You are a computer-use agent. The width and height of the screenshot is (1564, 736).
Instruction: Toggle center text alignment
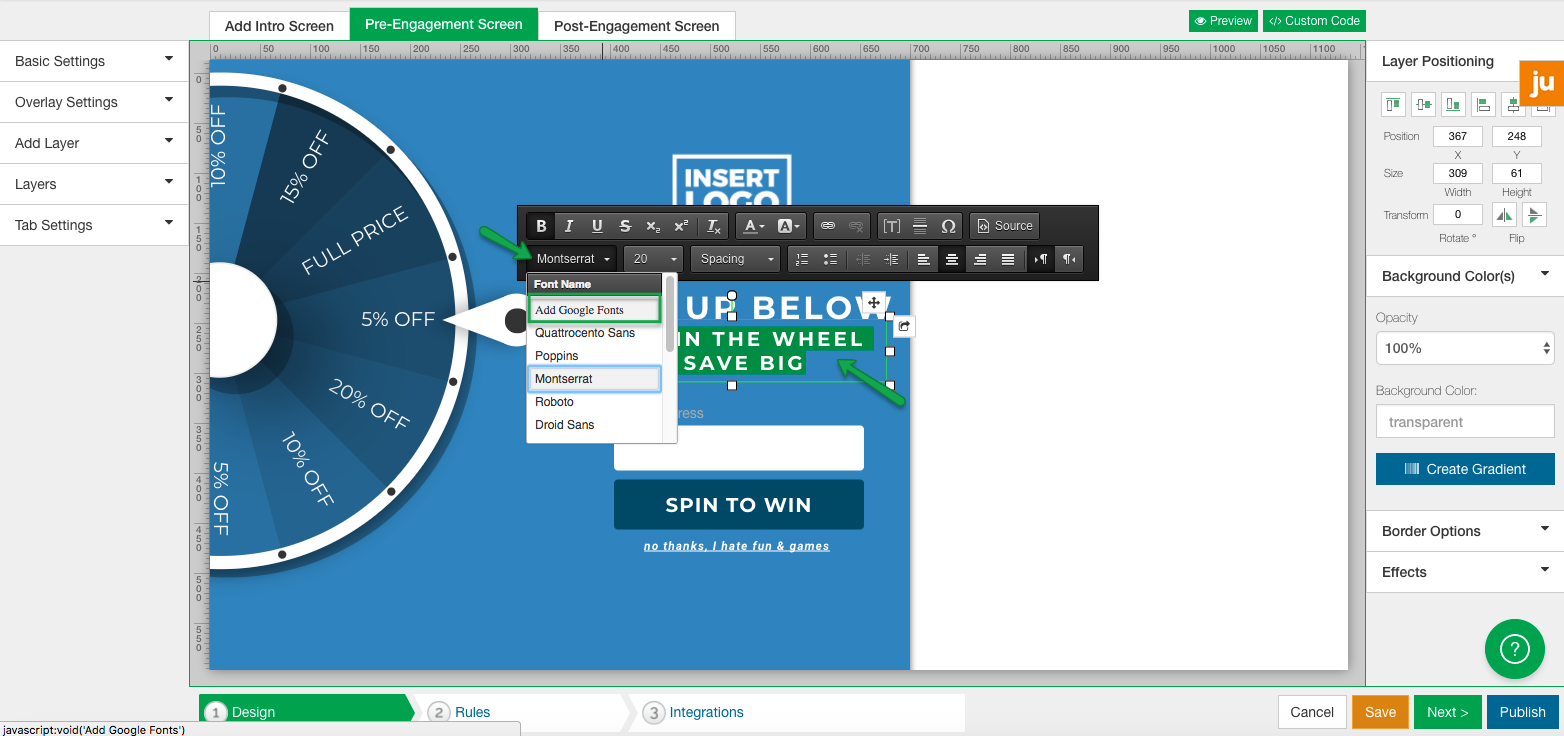[951, 259]
